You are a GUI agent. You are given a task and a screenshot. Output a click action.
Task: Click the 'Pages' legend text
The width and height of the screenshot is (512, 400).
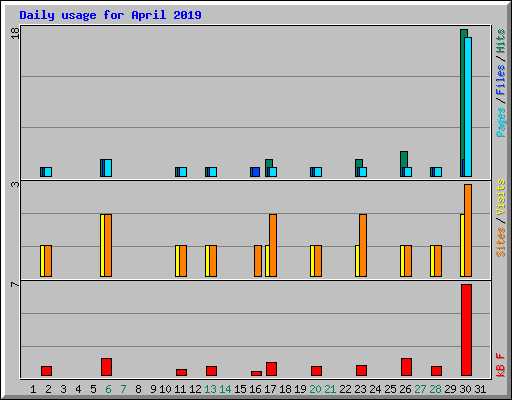point(501,122)
